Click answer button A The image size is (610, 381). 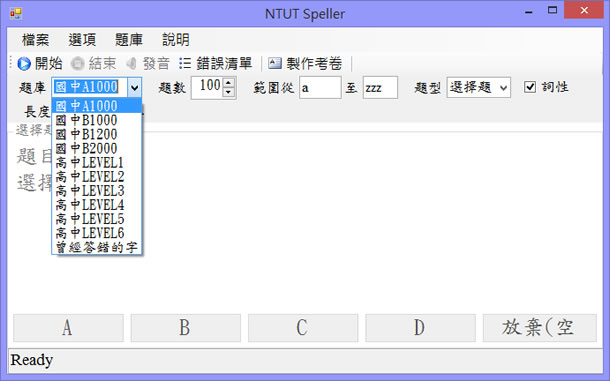(68, 328)
